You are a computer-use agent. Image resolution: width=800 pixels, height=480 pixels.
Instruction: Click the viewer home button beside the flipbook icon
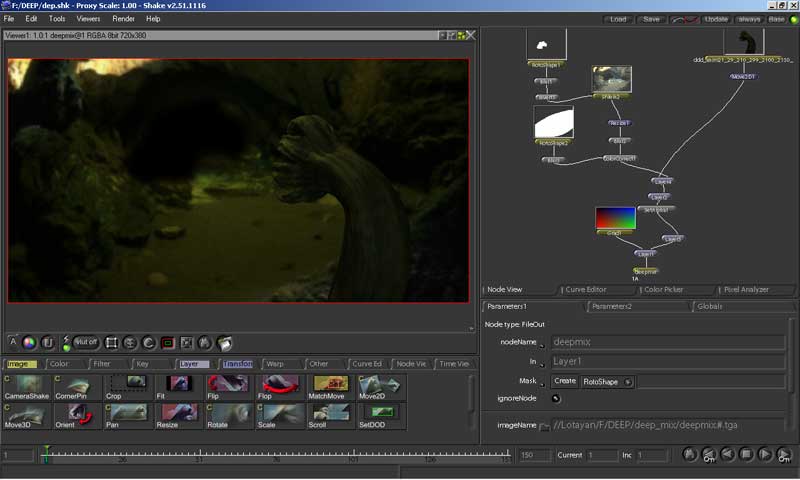coord(205,343)
